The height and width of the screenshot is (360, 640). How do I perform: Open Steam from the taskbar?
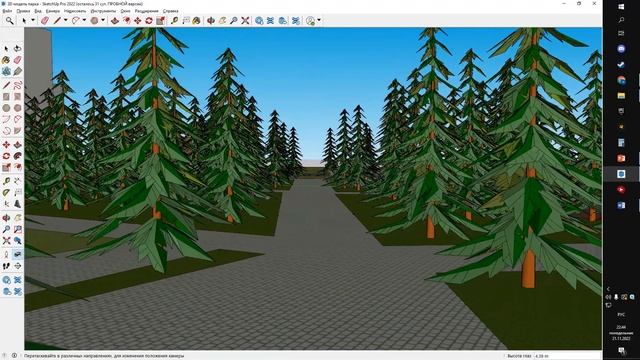pos(621,64)
